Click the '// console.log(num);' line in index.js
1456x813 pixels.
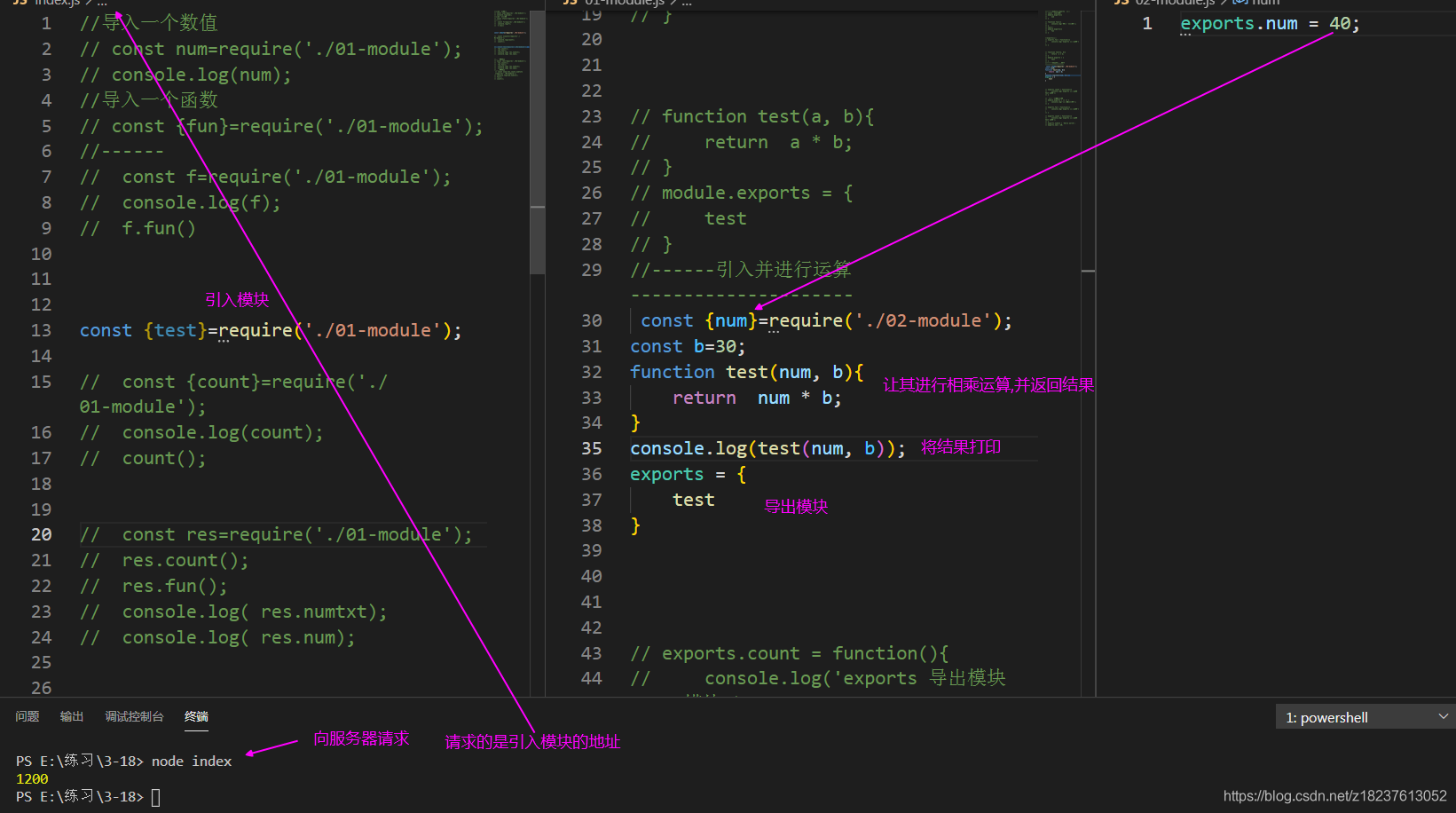185,75
